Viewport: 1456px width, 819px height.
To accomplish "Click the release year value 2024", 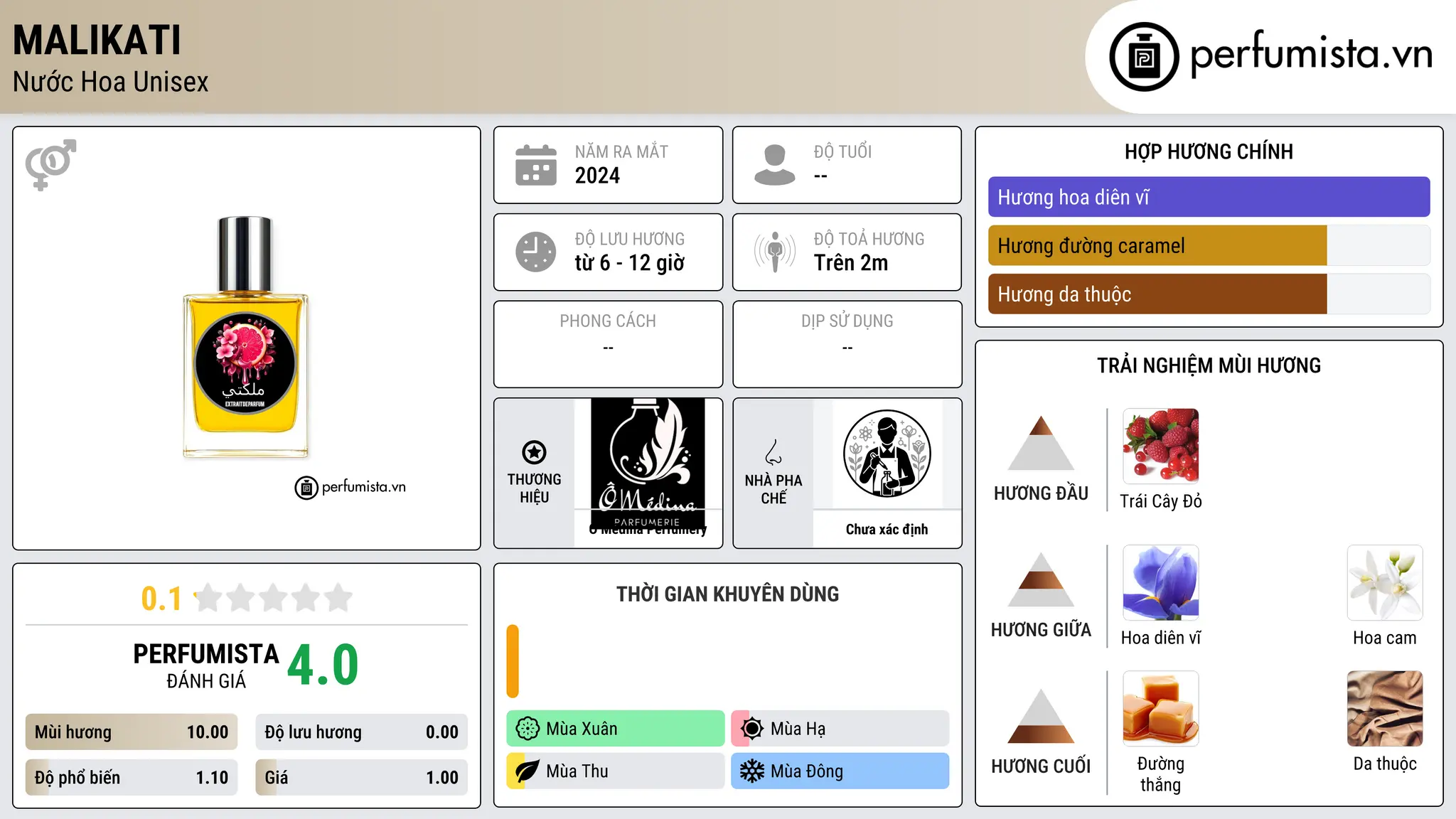I will point(597,176).
